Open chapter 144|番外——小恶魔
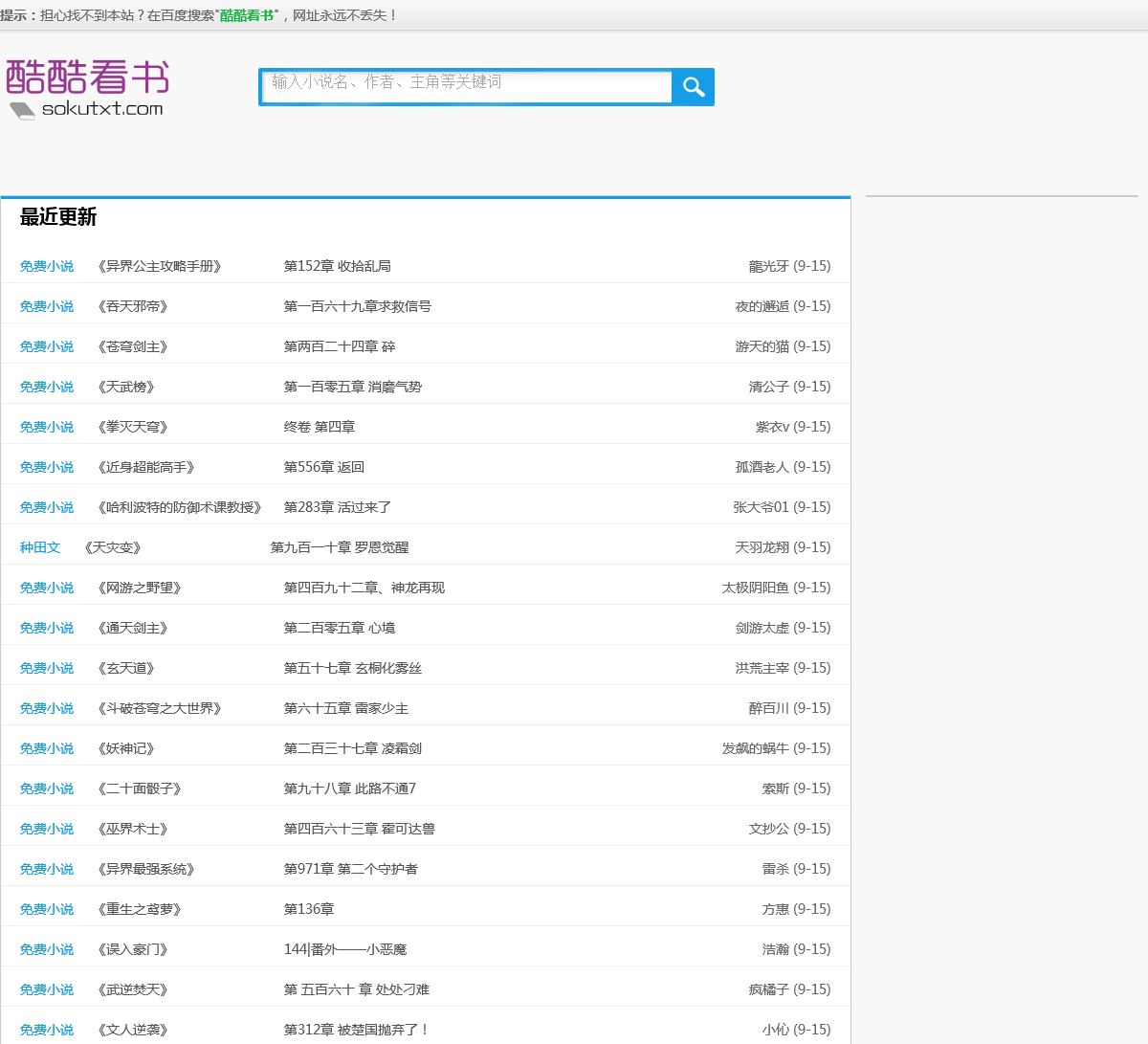Image resolution: width=1148 pixels, height=1044 pixels. click(345, 949)
